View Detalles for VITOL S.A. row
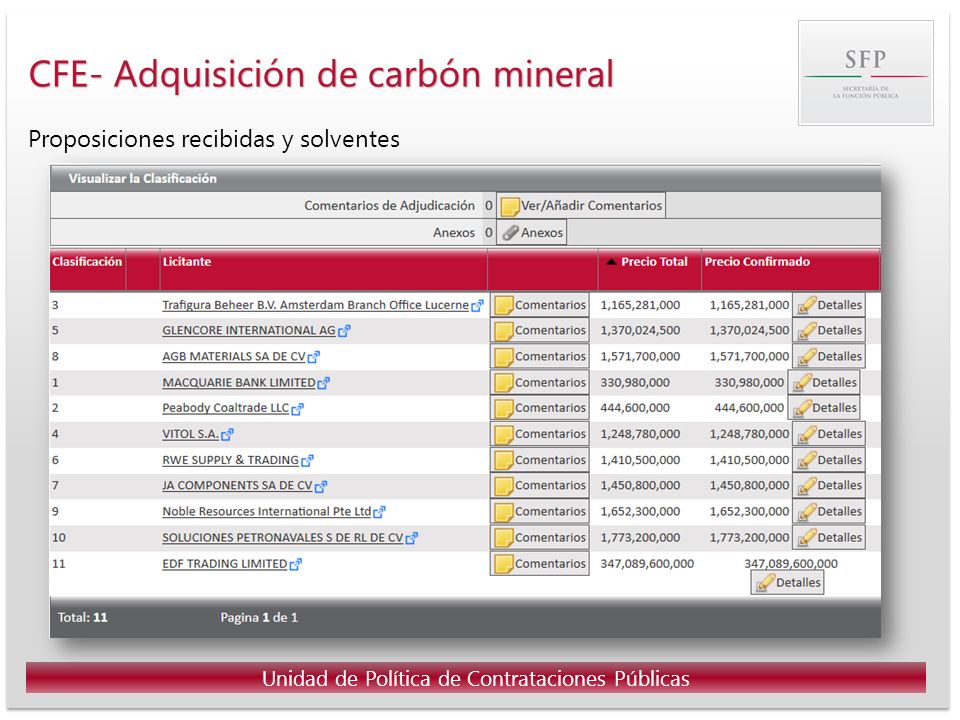 829,434
